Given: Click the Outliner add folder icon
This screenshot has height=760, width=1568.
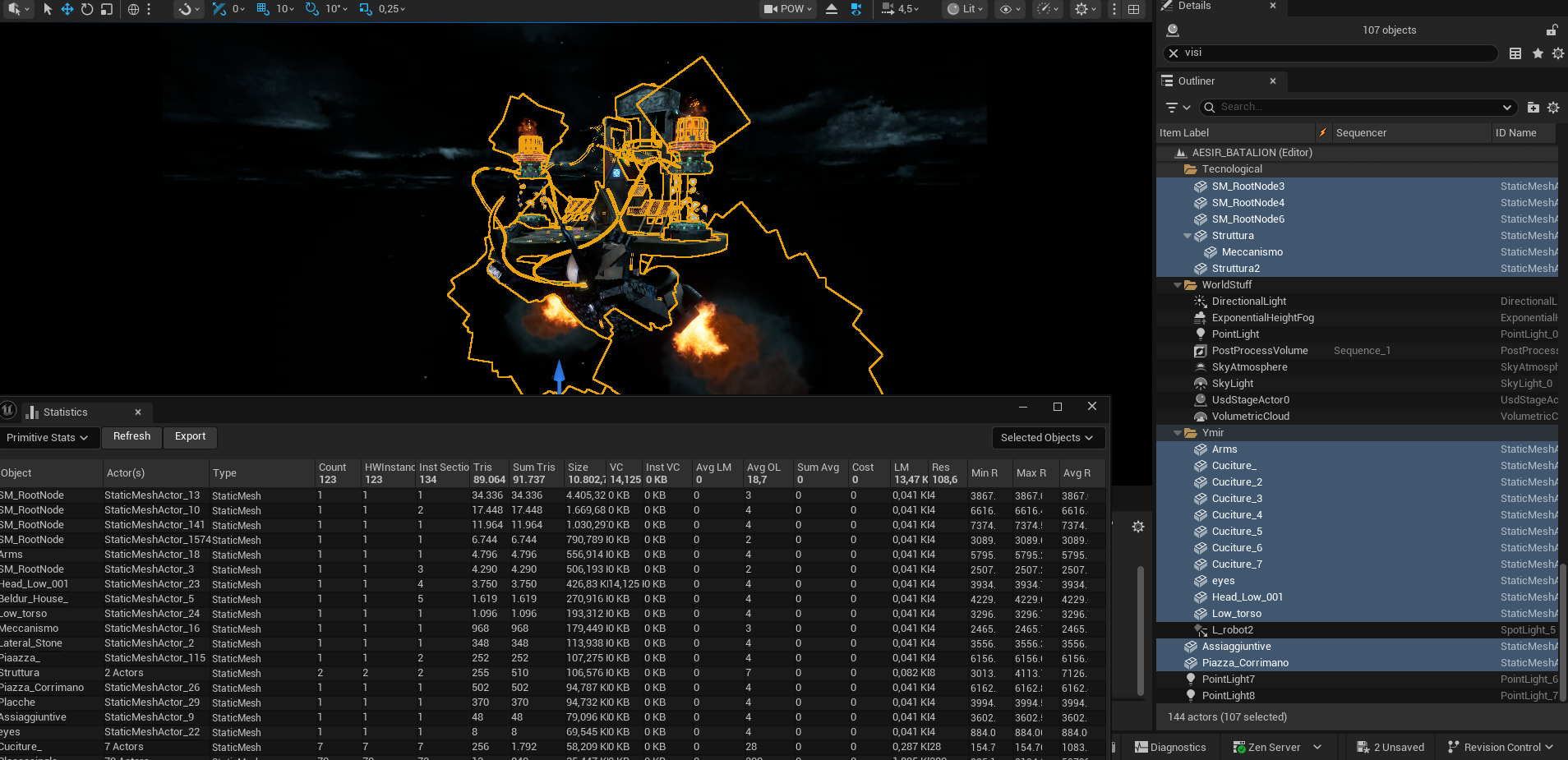Looking at the screenshot, I should pyautogui.click(x=1533, y=108).
